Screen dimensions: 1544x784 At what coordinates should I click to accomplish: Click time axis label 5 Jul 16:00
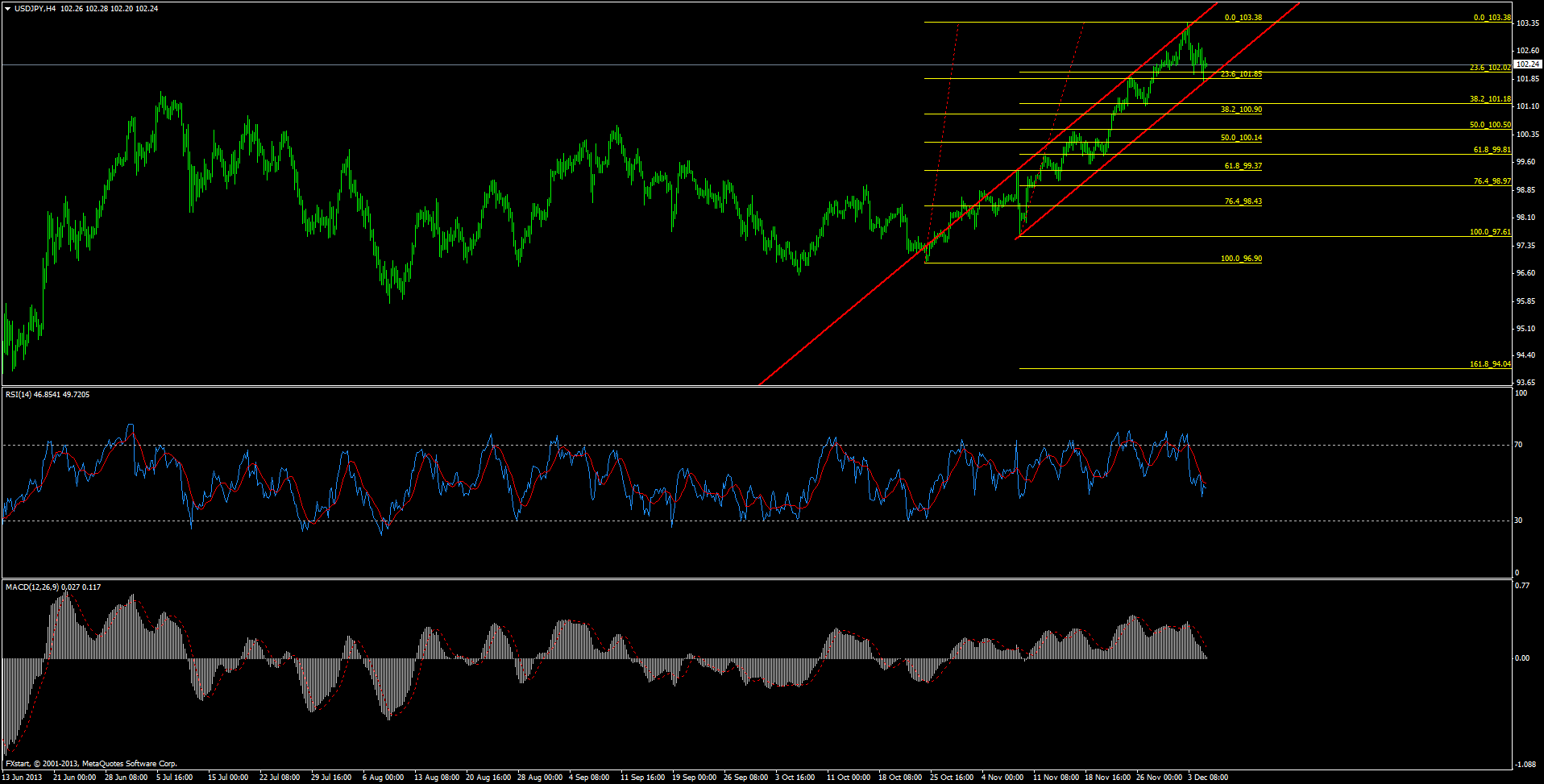174,778
